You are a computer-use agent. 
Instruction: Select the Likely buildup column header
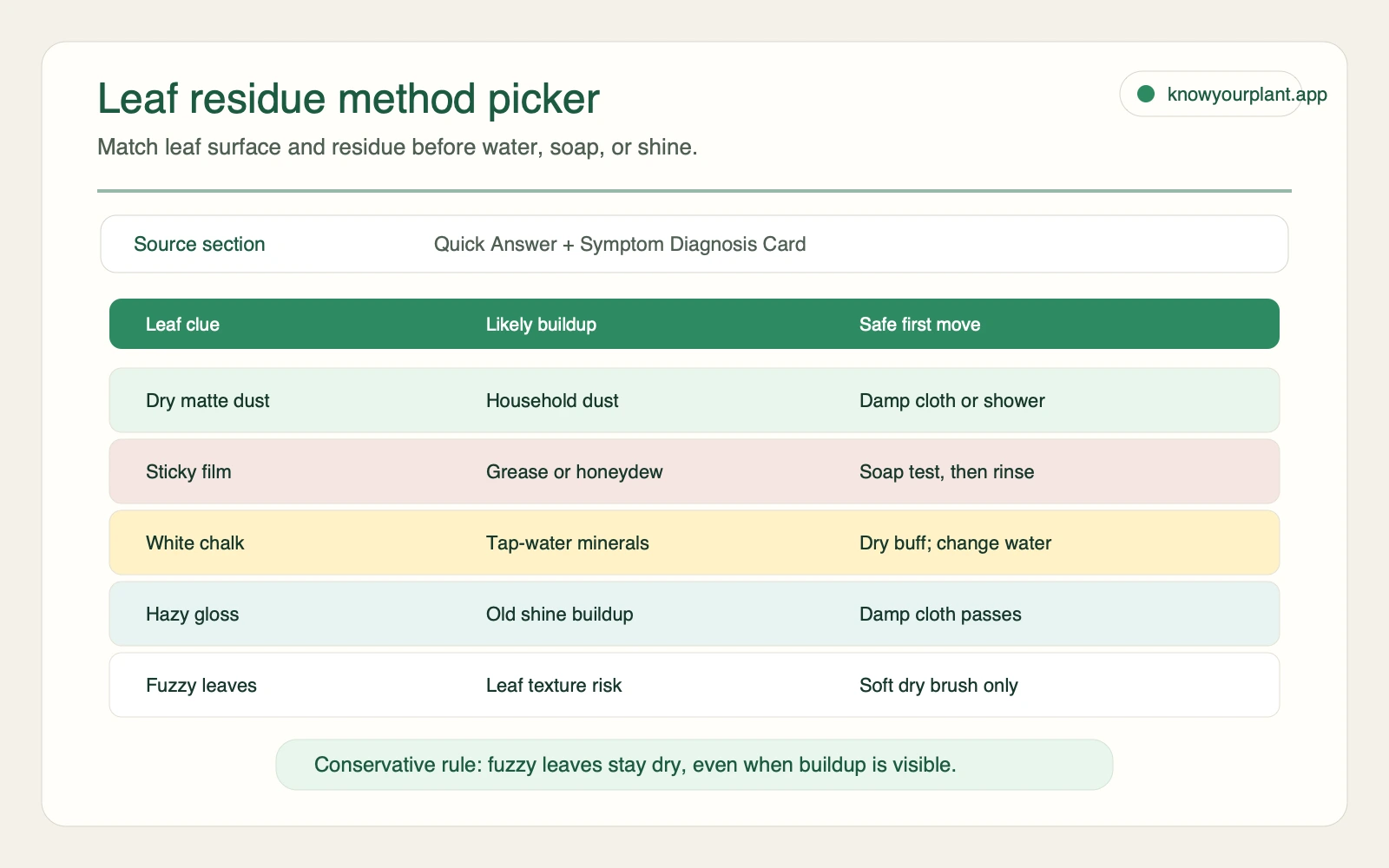click(x=541, y=325)
